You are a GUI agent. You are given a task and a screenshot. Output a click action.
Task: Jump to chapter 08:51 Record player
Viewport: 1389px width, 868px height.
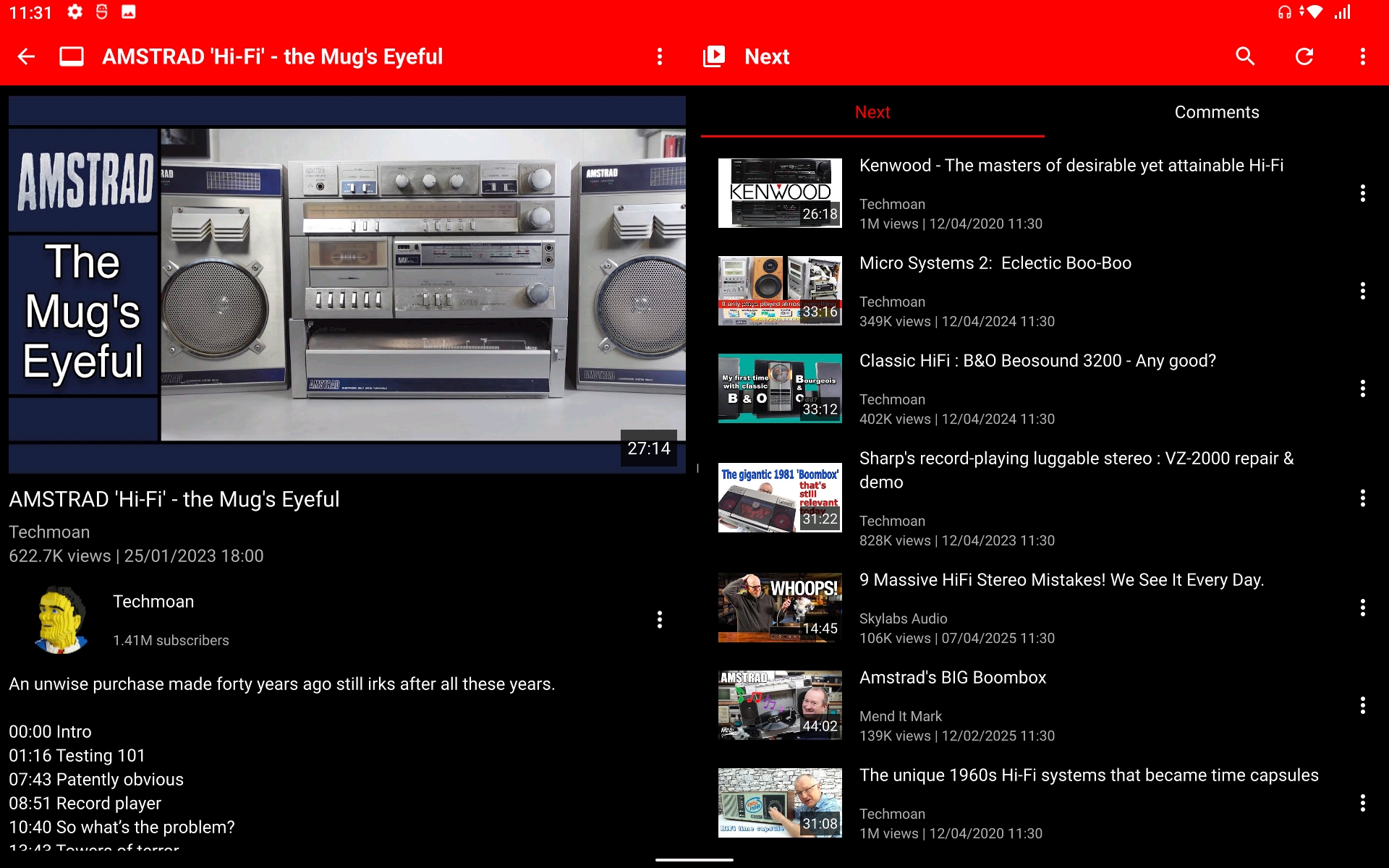[x=85, y=804]
